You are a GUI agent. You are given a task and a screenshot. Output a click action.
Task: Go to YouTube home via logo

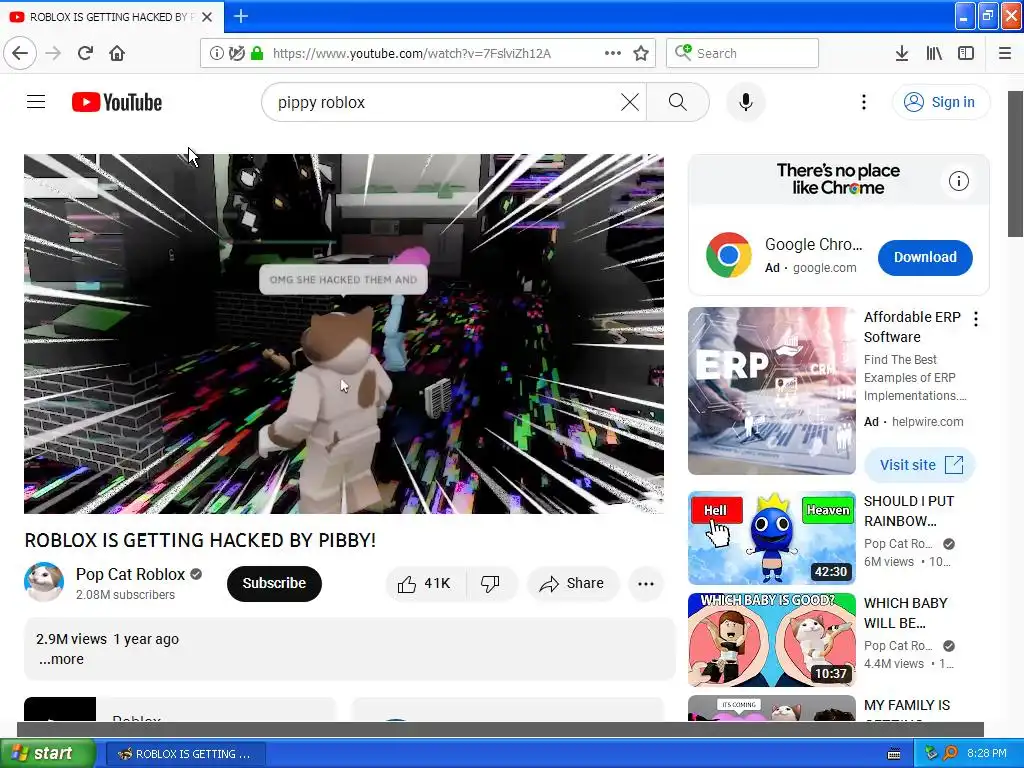pyautogui.click(x=117, y=103)
